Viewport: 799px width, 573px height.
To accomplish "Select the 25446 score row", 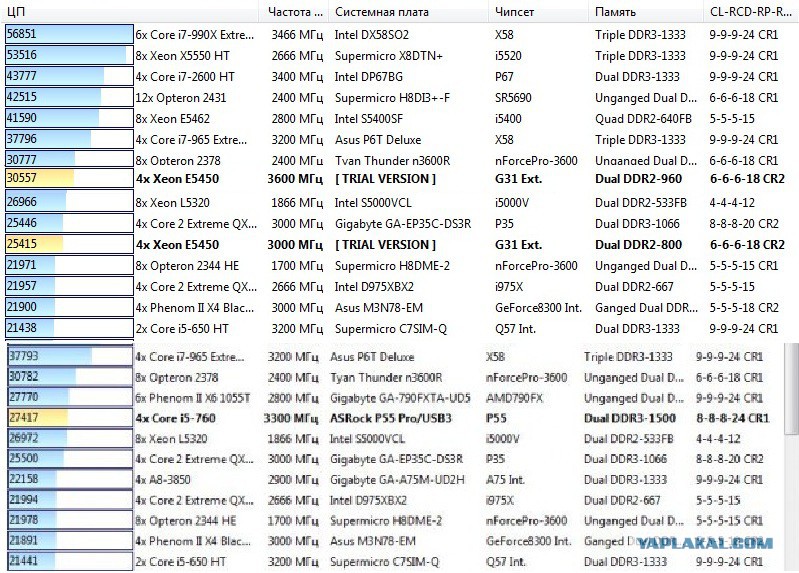I will (x=392, y=223).
